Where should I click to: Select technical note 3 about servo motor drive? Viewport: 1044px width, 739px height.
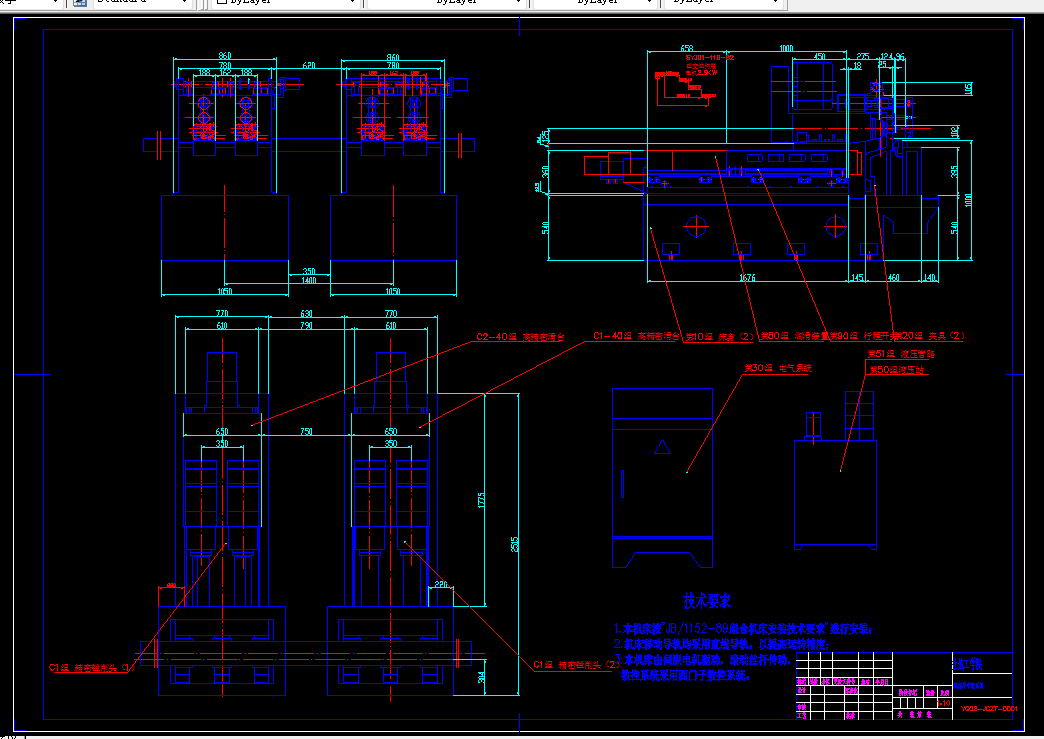701,660
